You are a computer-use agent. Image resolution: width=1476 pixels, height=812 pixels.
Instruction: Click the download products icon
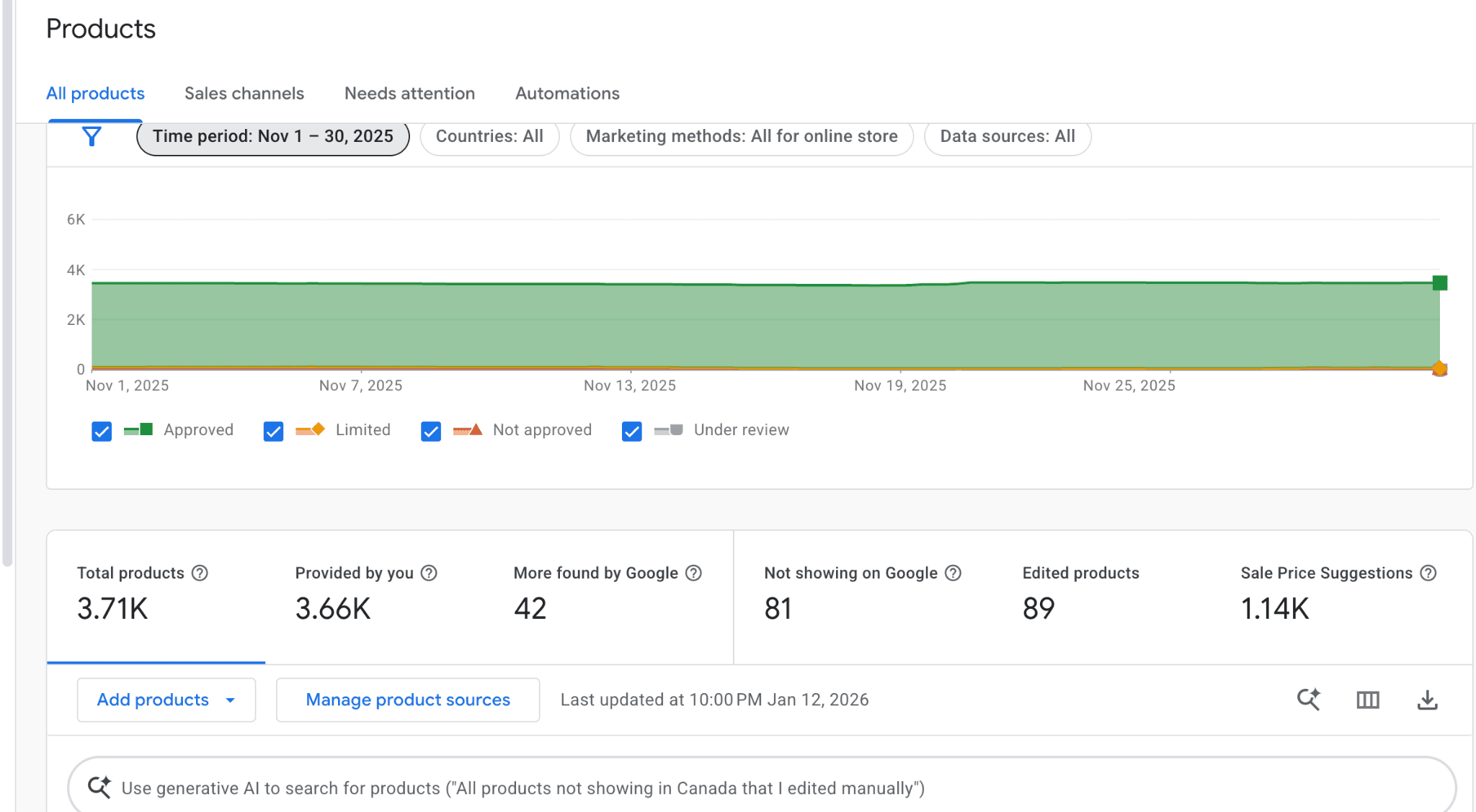point(1427,700)
